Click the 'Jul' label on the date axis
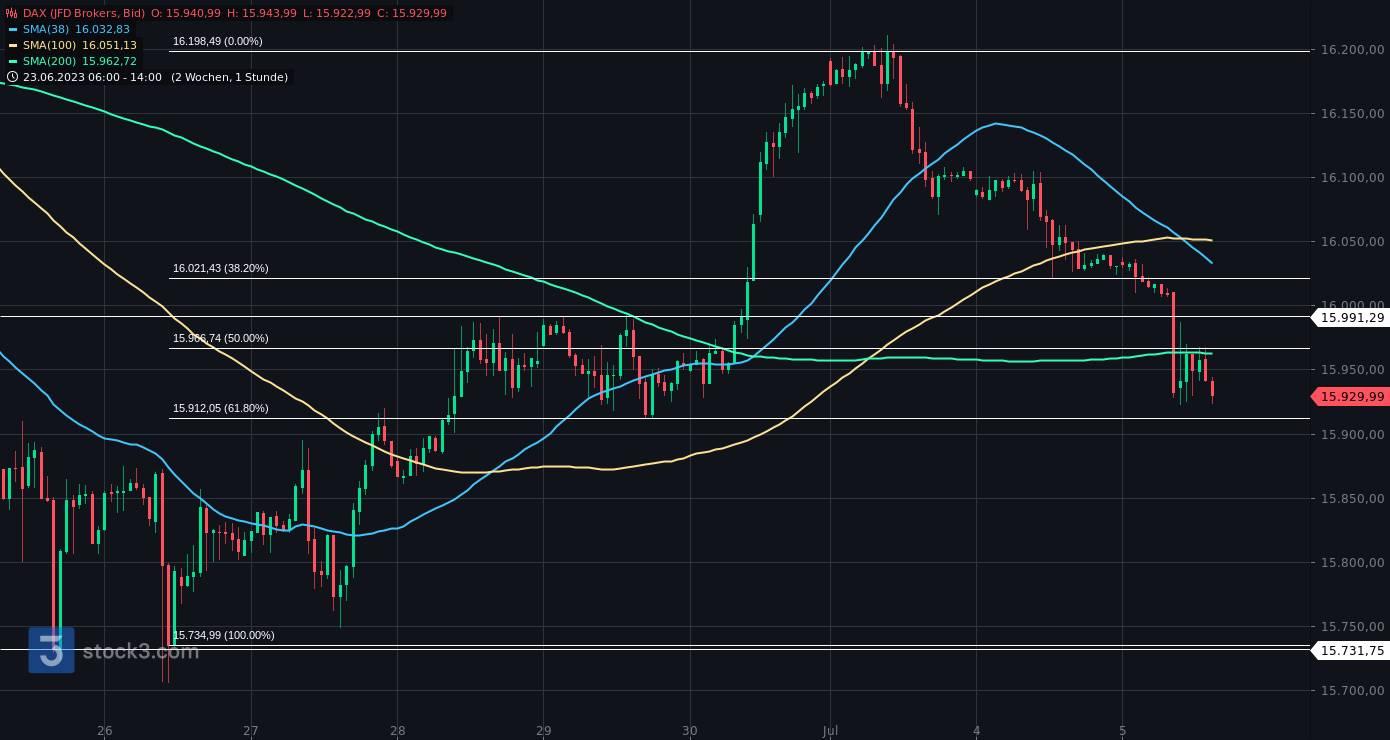1390x740 pixels. tap(828, 732)
